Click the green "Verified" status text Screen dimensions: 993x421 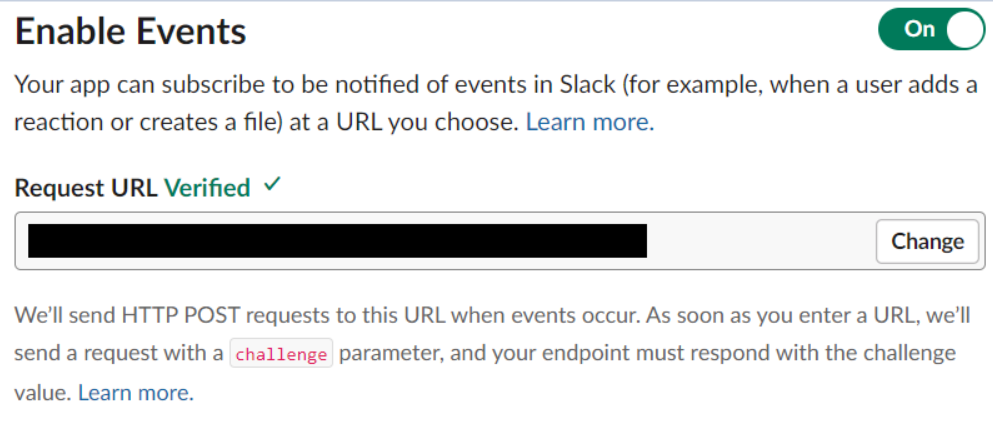[207, 188]
